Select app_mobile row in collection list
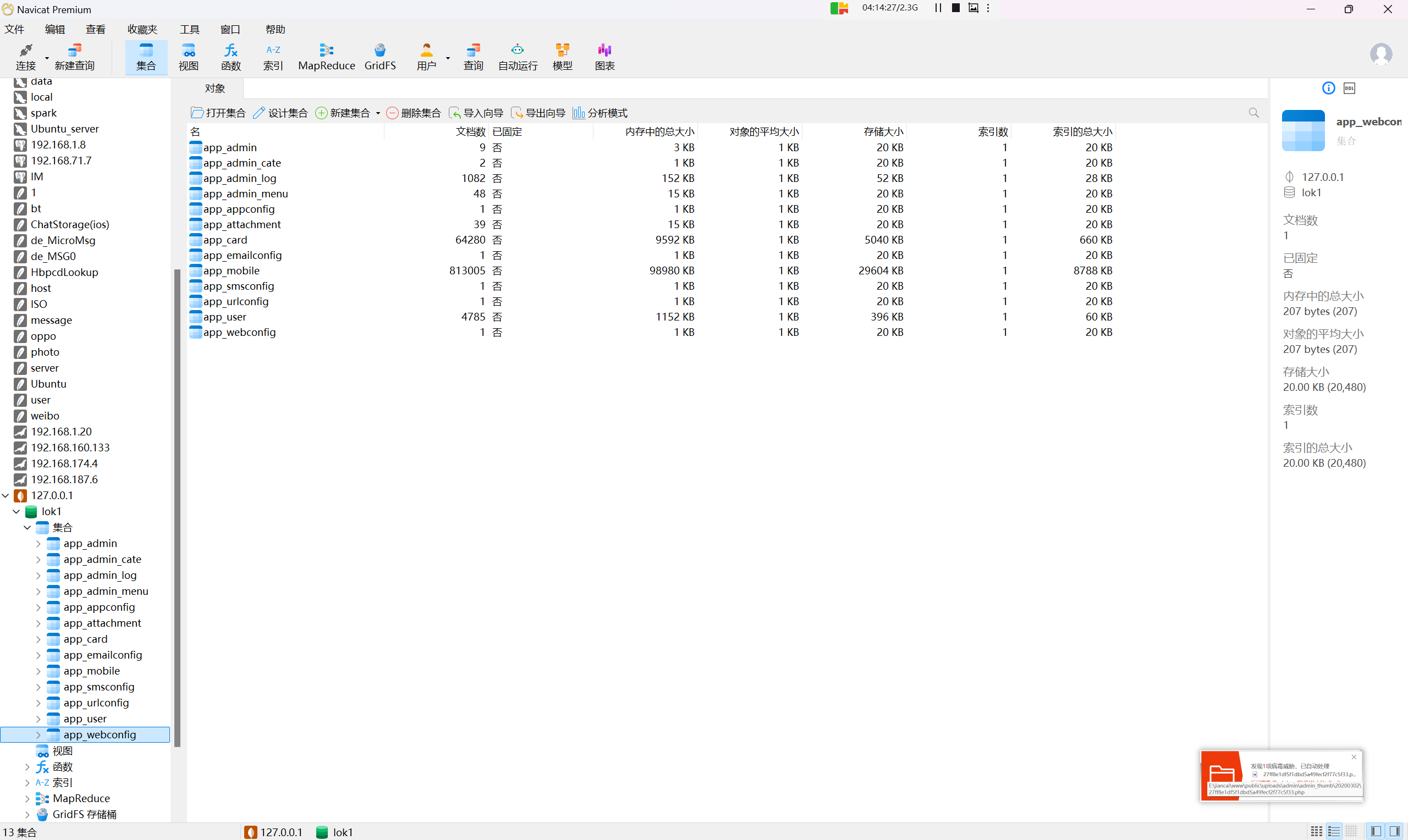Screen dimensions: 1408x840 pyautogui.click(x=651, y=270)
